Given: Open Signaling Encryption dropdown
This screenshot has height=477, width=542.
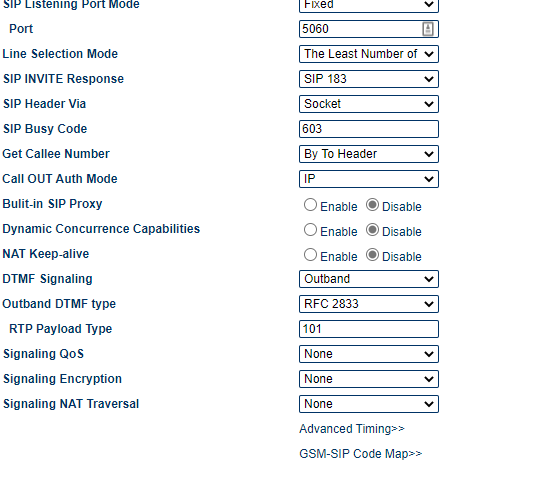Looking at the screenshot, I should pyautogui.click(x=369, y=379).
